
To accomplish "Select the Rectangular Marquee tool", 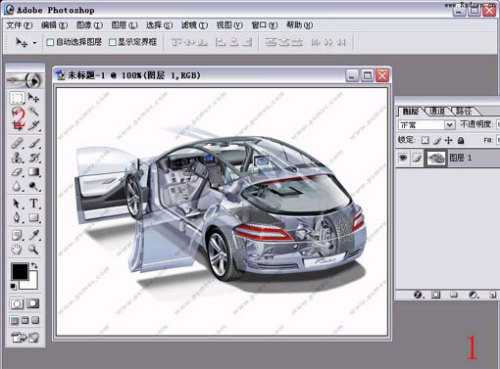I will pyautogui.click(x=17, y=98).
